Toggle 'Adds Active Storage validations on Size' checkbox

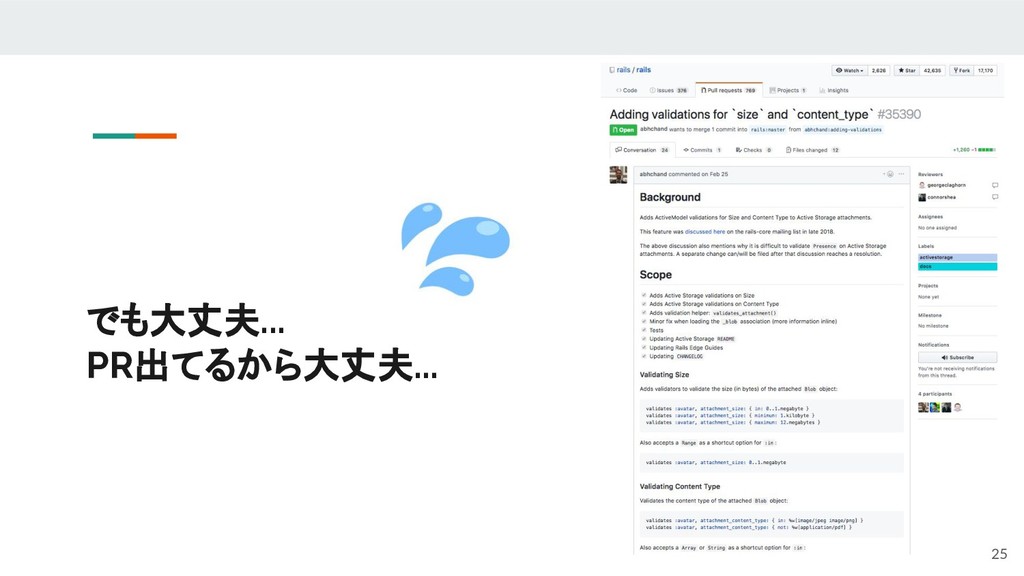(644, 295)
